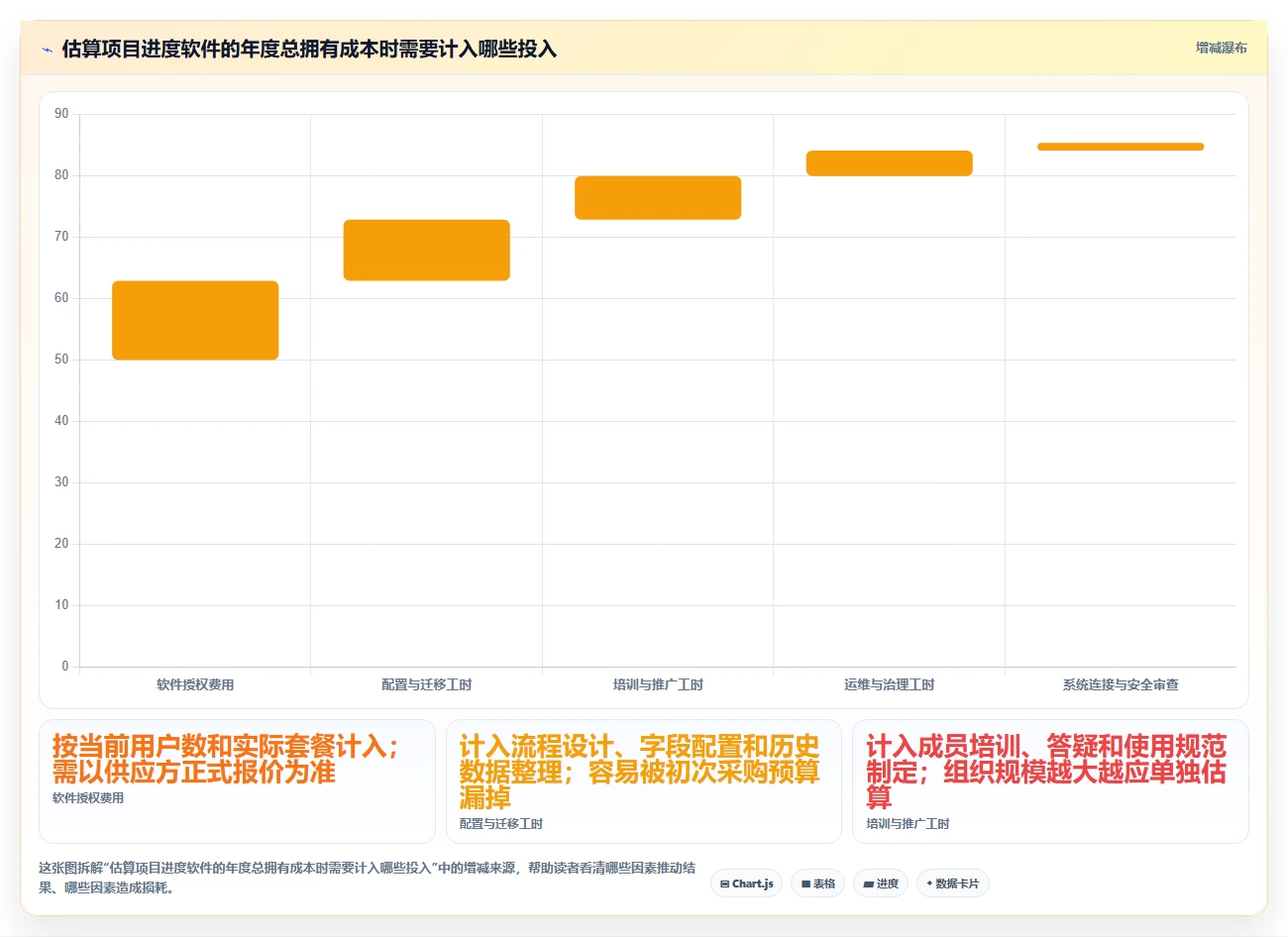Viewport: 1288px width, 937px height.
Task: Click the y-axis tick value 50
Action: click(x=62, y=360)
